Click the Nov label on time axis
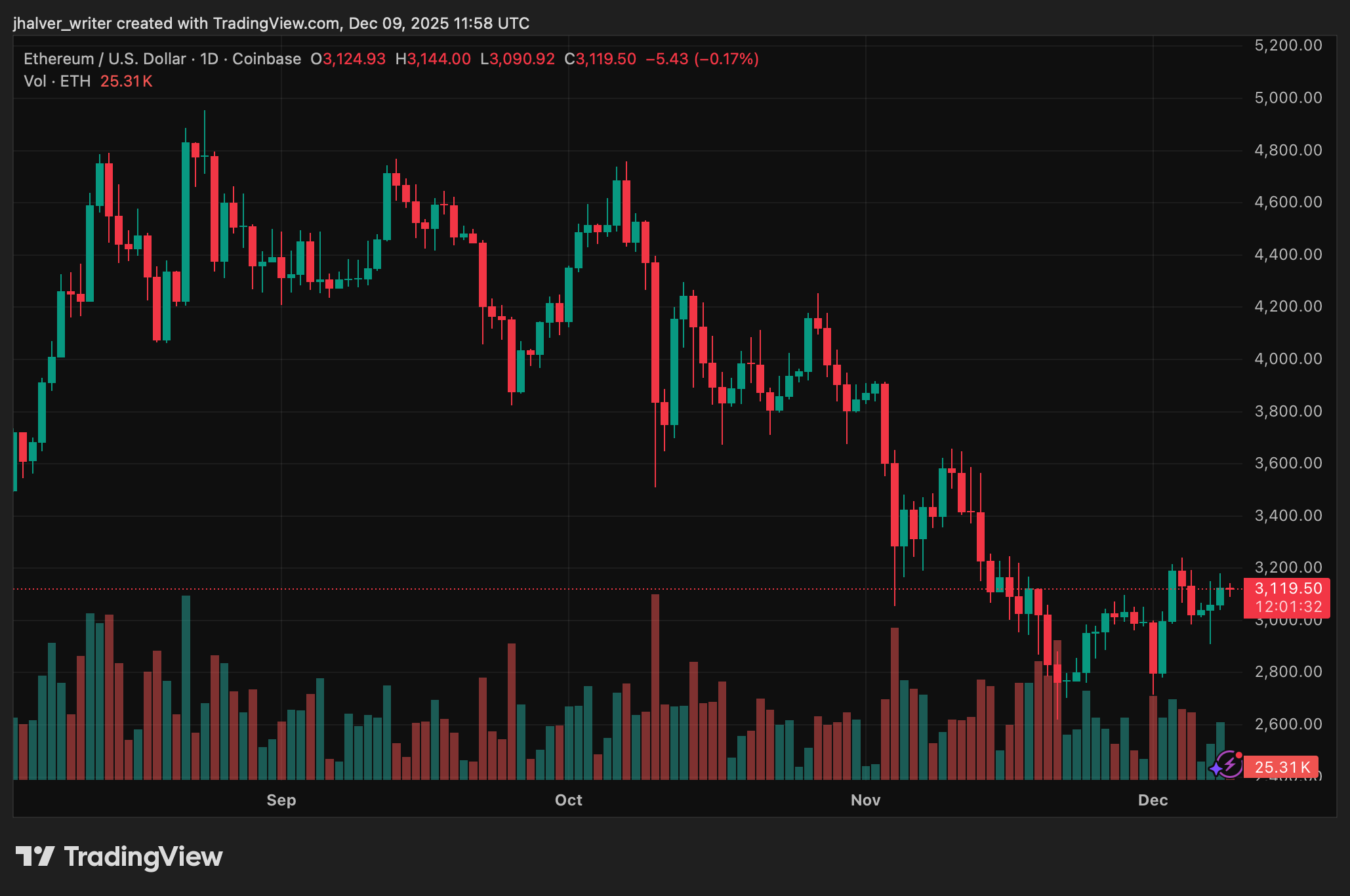Screen dimensions: 1350x896 [865, 800]
